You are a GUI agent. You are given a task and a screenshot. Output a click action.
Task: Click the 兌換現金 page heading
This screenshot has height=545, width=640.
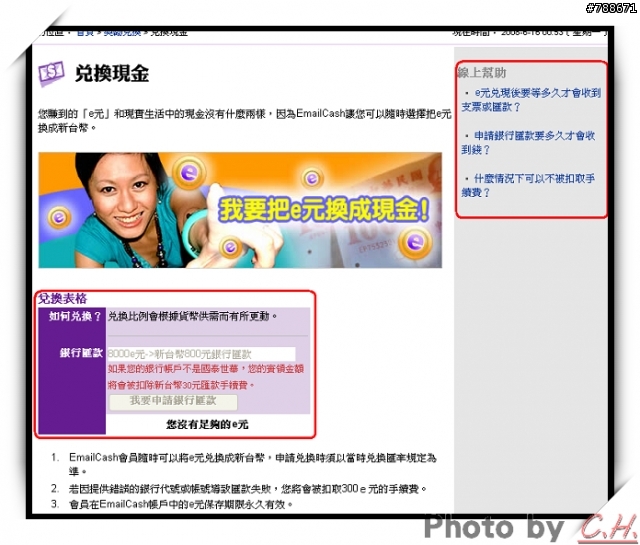click(x=112, y=74)
